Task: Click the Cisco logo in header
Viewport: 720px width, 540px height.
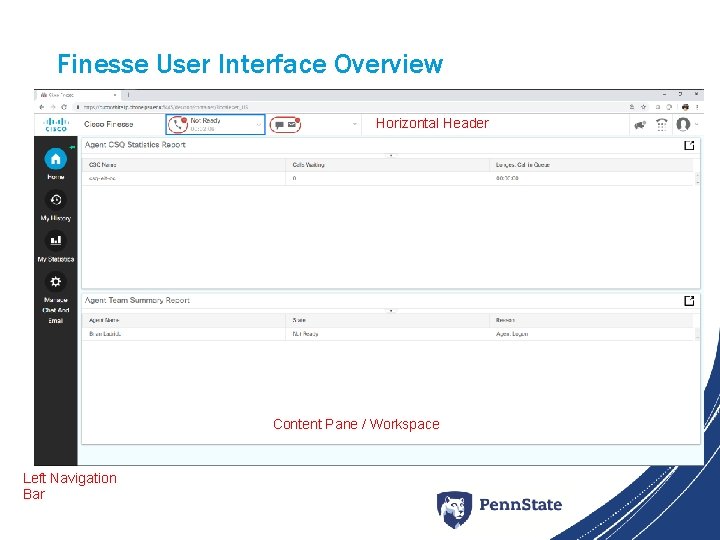Action: (x=56, y=124)
